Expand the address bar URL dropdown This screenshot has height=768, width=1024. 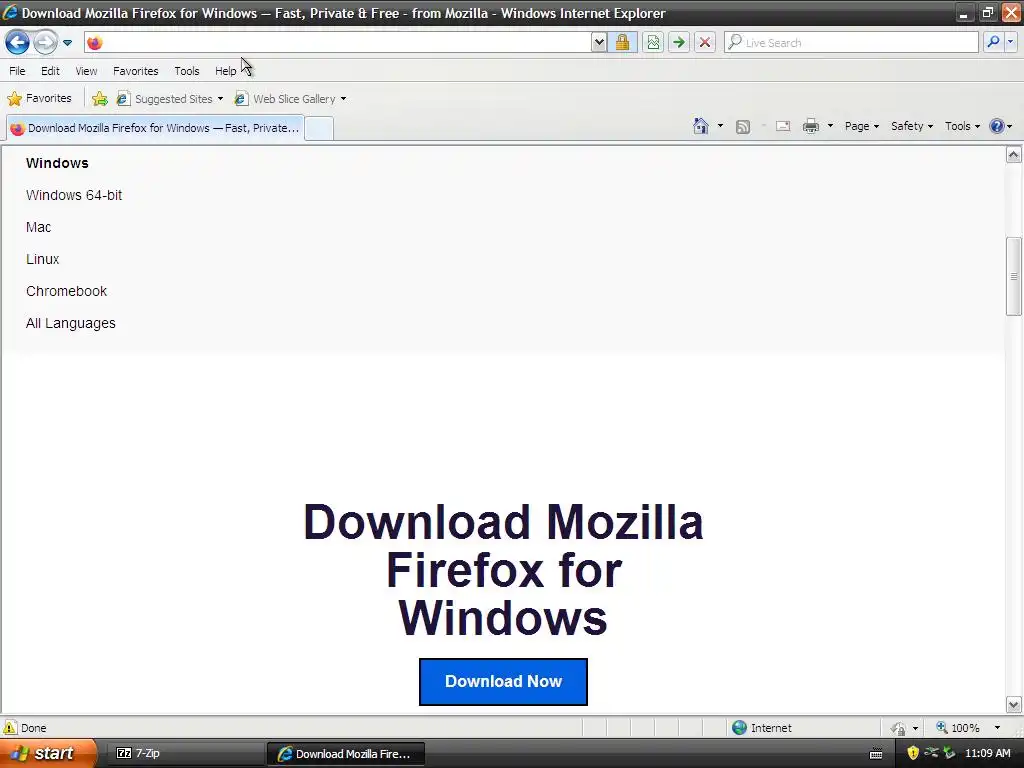tap(599, 42)
